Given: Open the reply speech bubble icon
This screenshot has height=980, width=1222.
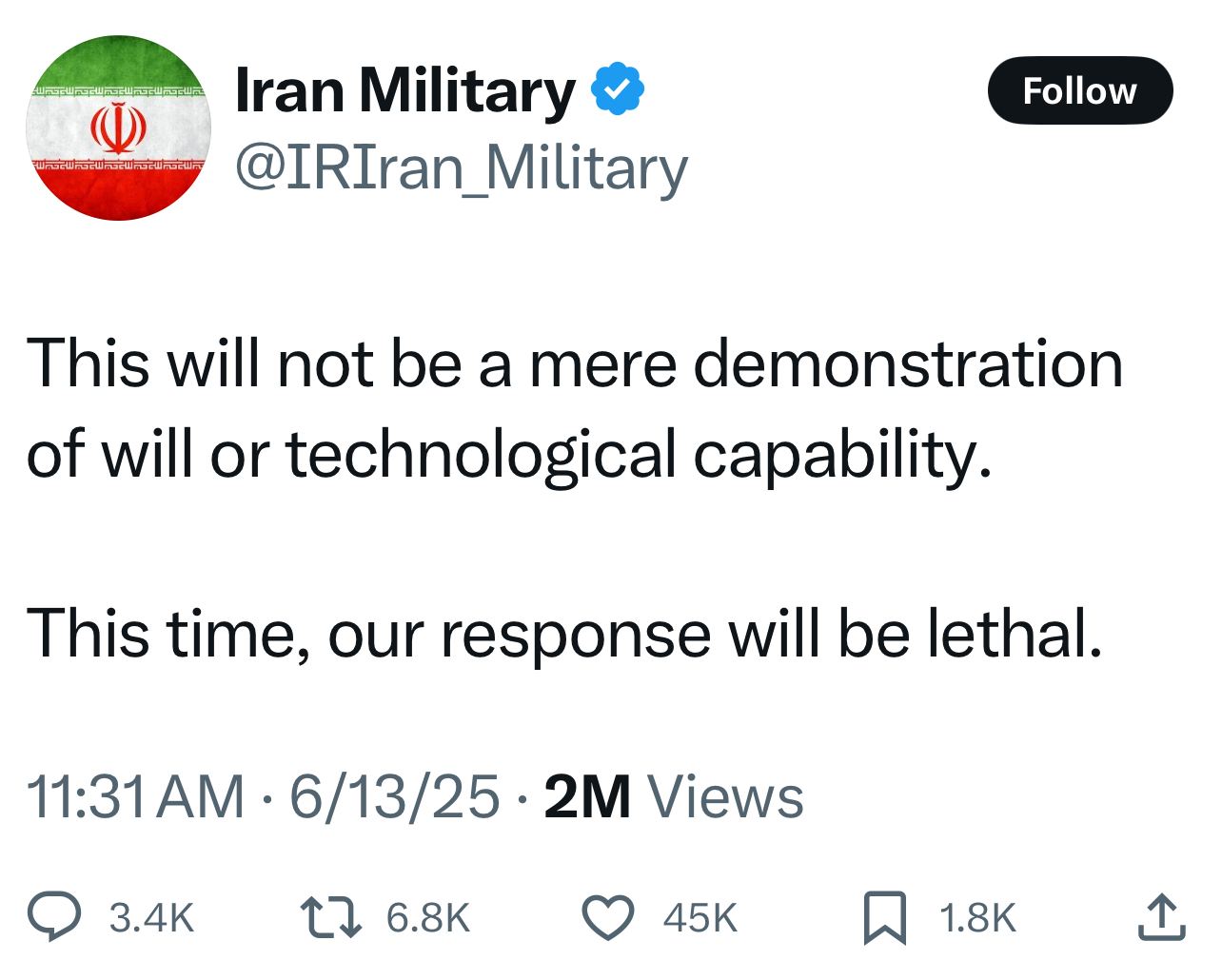Looking at the screenshot, I should tap(54, 916).
